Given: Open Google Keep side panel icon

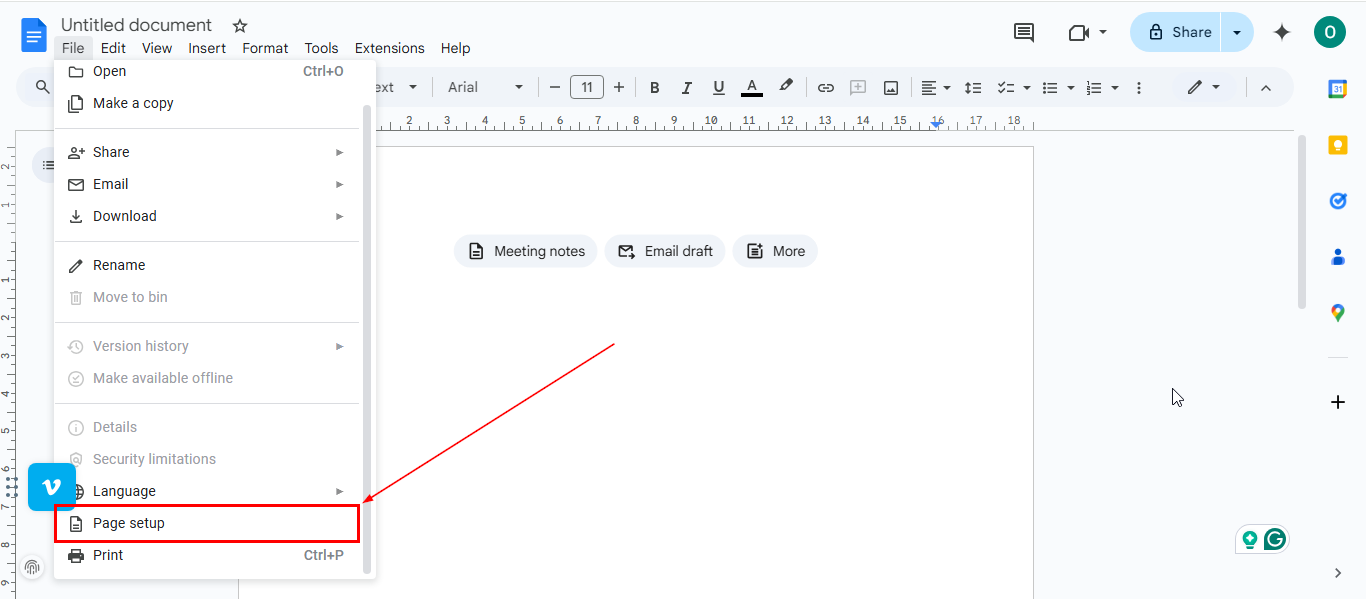Looking at the screenshot, I should tap(1337, 145).
